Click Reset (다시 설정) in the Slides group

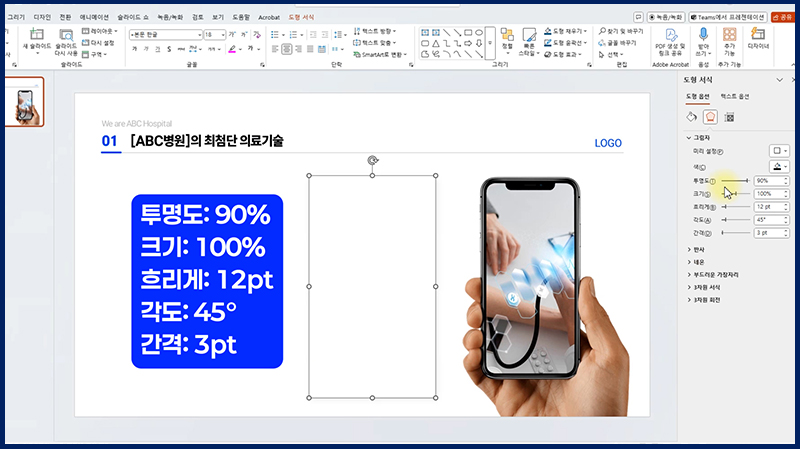click(98, 43)
